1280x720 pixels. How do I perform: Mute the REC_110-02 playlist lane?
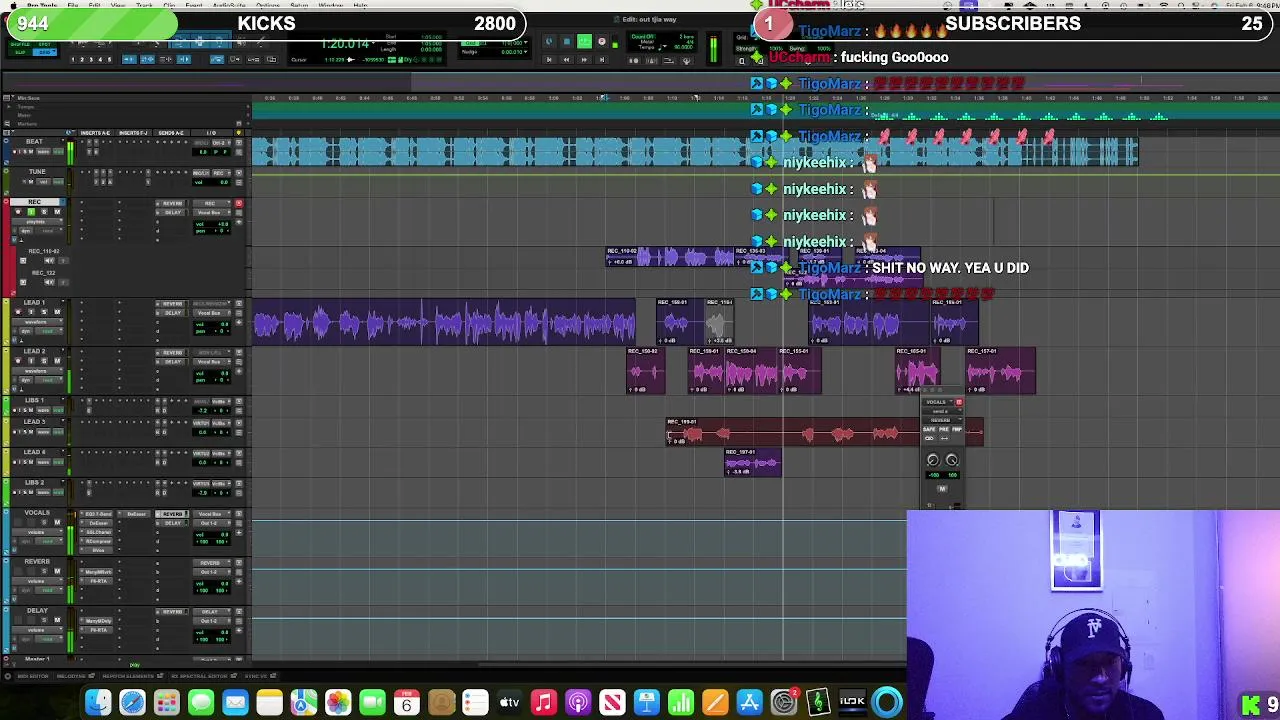(x=49, y=261)
